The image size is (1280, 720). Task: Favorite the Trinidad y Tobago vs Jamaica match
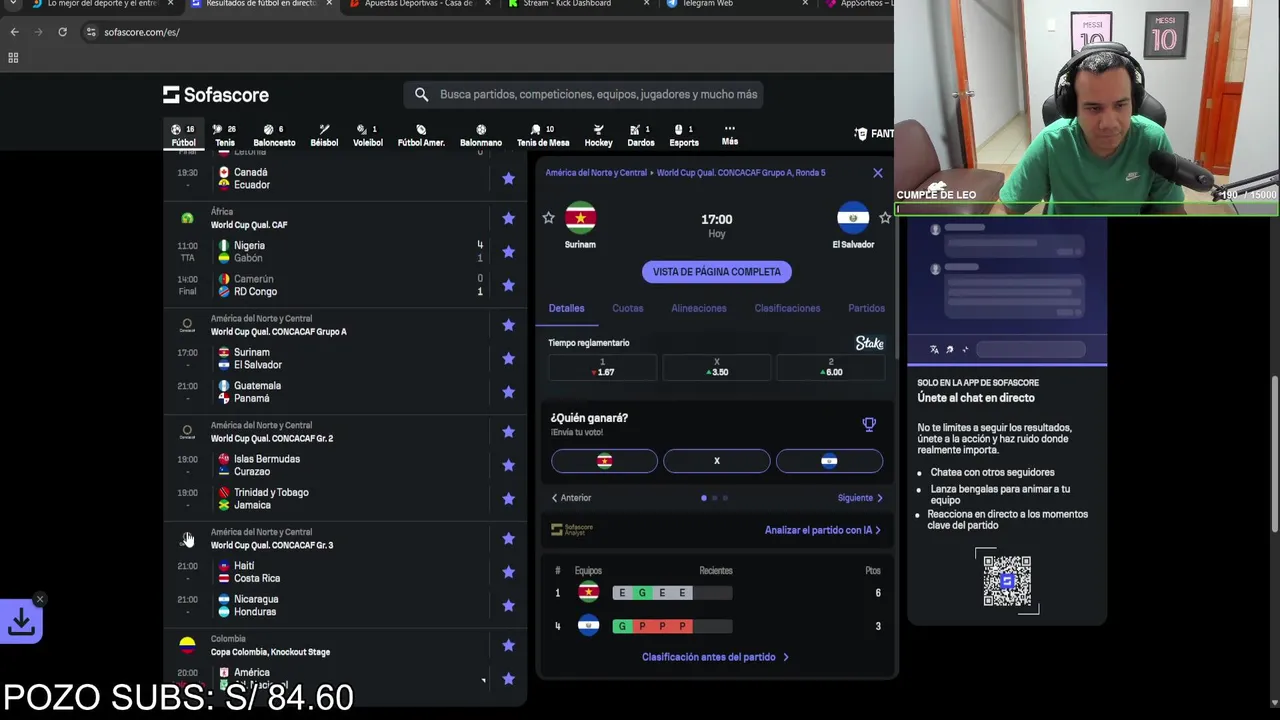pyautogui.click(x=508, y=498)
